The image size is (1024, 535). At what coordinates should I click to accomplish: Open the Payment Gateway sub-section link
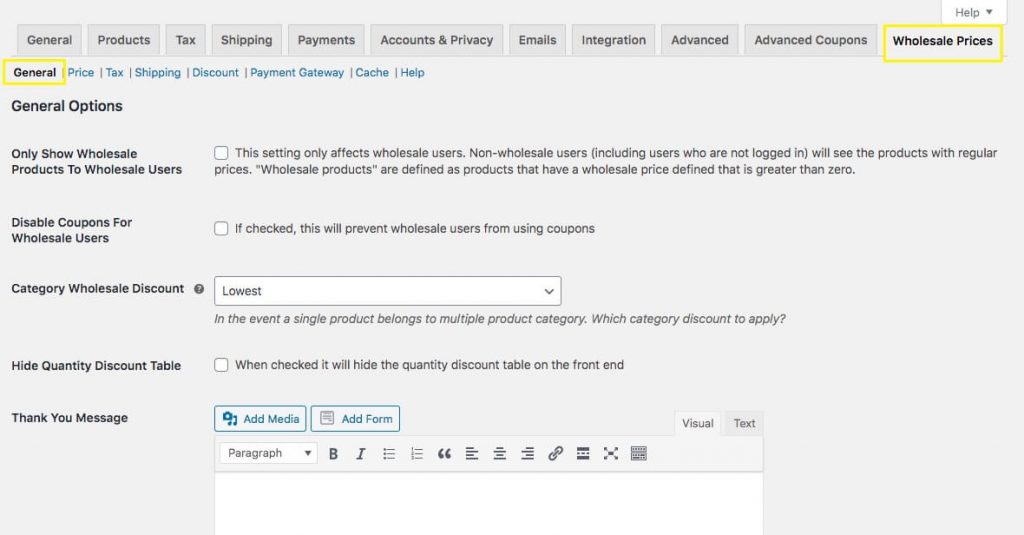(x=297, y=73)
